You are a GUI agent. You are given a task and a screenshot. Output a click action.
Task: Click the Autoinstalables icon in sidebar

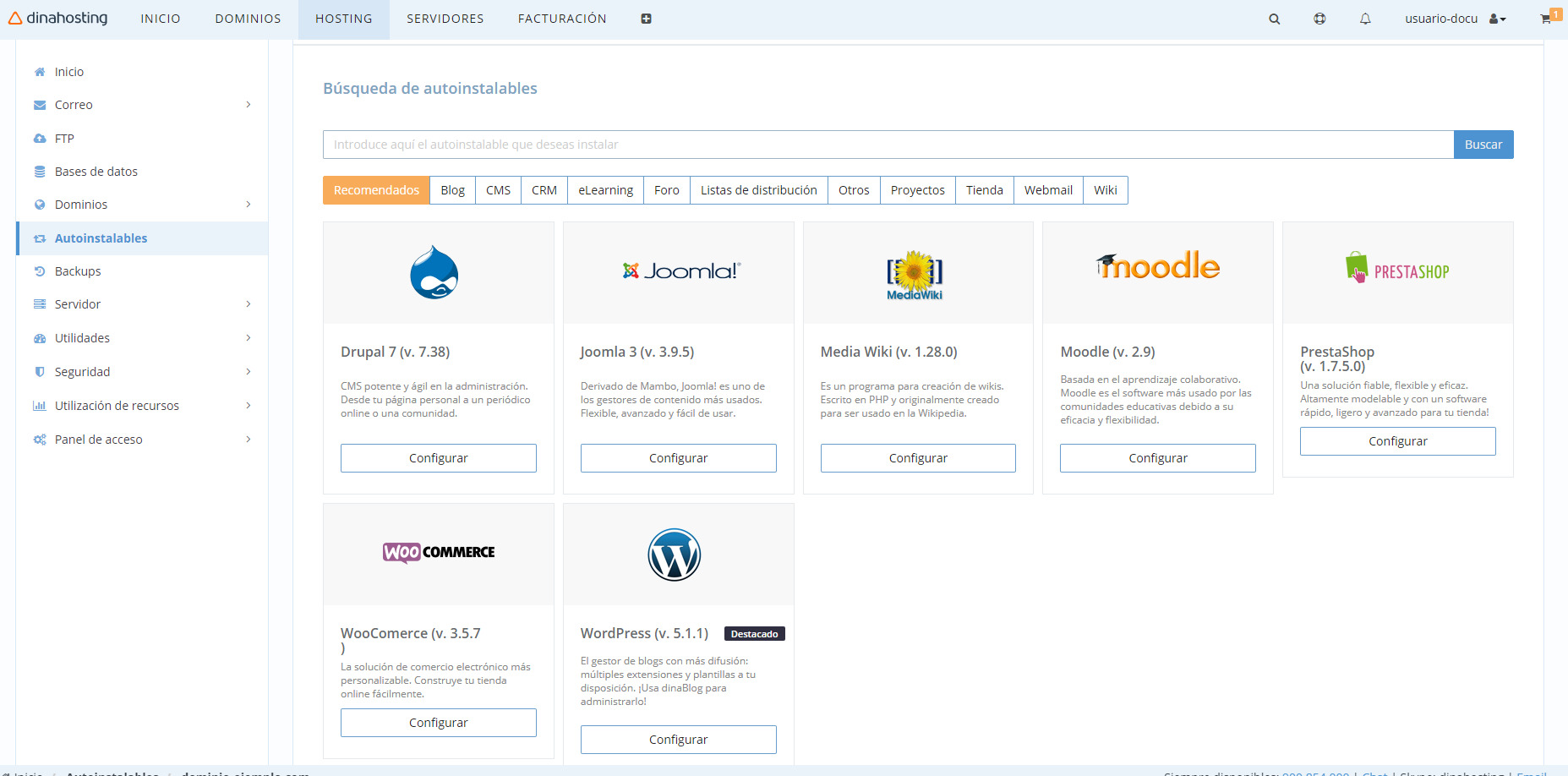pos(40,238)
